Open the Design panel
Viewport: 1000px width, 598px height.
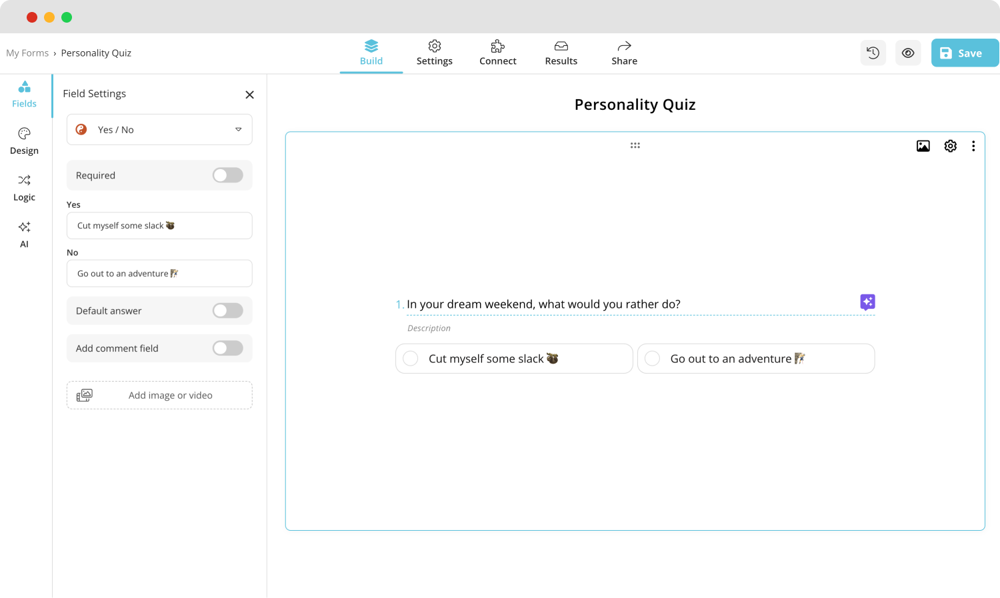click(23, 141)
